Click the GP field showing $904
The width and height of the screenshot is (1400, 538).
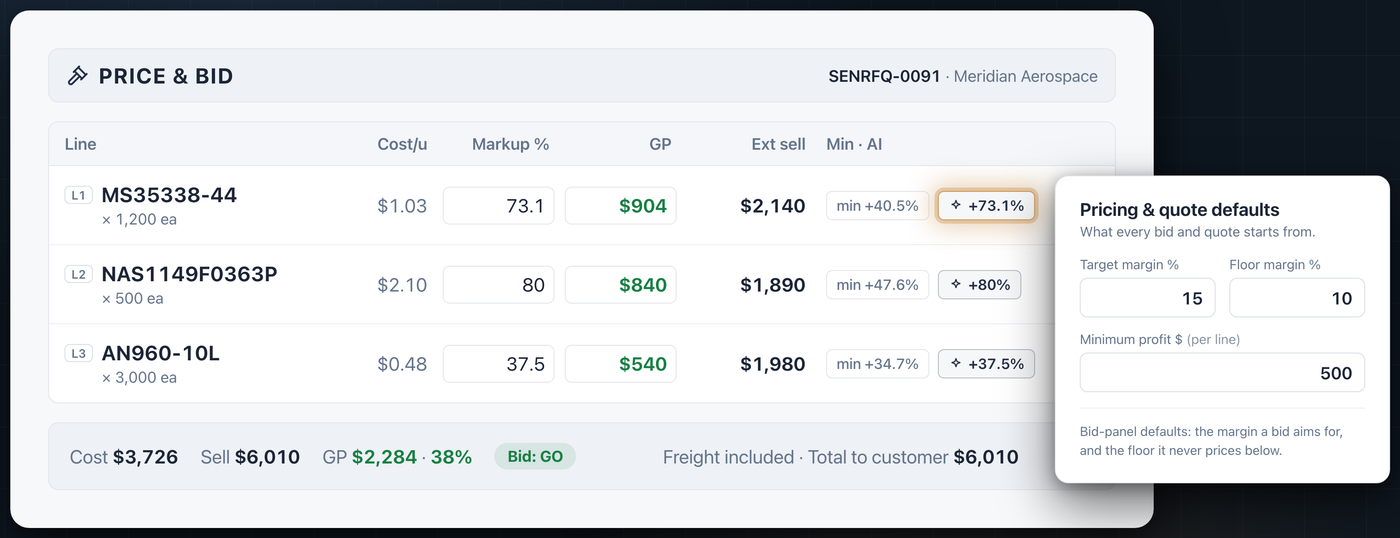tap(620, 206)
